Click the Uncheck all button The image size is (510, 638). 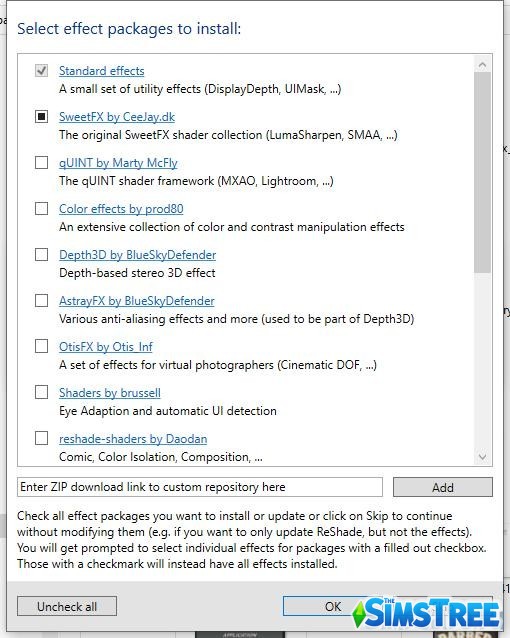point(67,607)
